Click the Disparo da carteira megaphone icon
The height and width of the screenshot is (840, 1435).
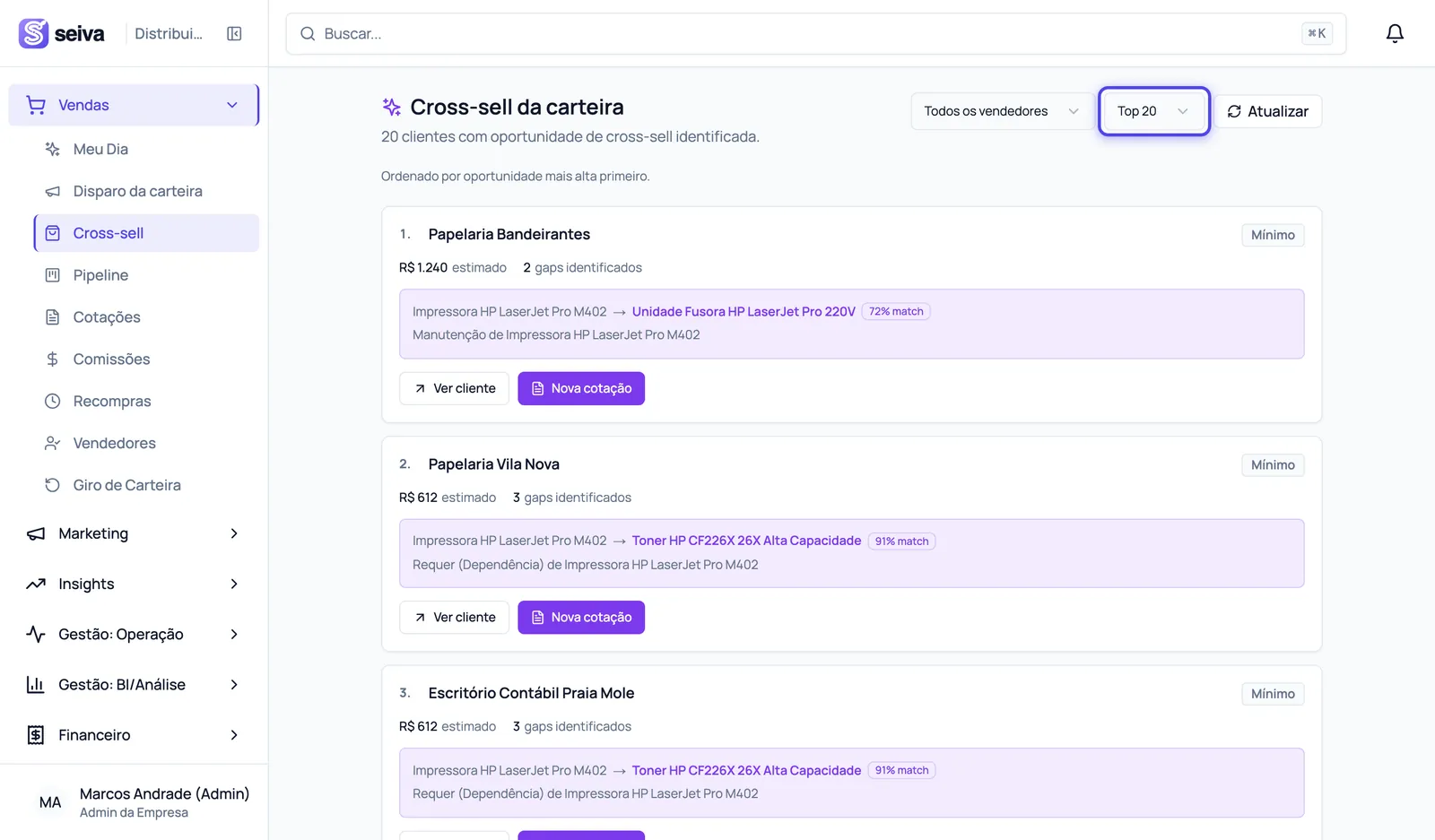pyautogui.click(x=53, y=191)
